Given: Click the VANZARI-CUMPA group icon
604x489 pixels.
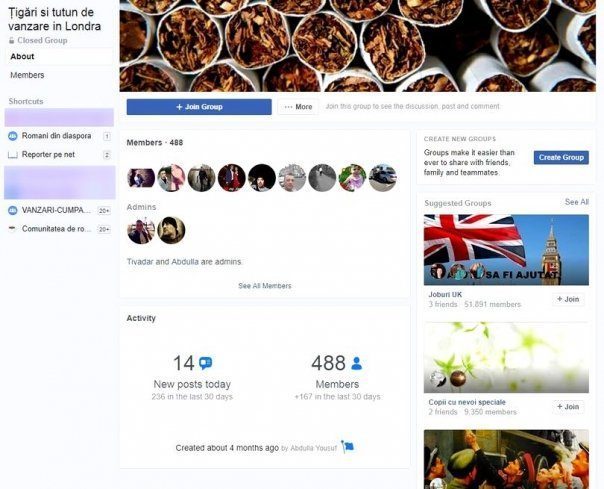Looking at the screenshot, I should 13,210.
